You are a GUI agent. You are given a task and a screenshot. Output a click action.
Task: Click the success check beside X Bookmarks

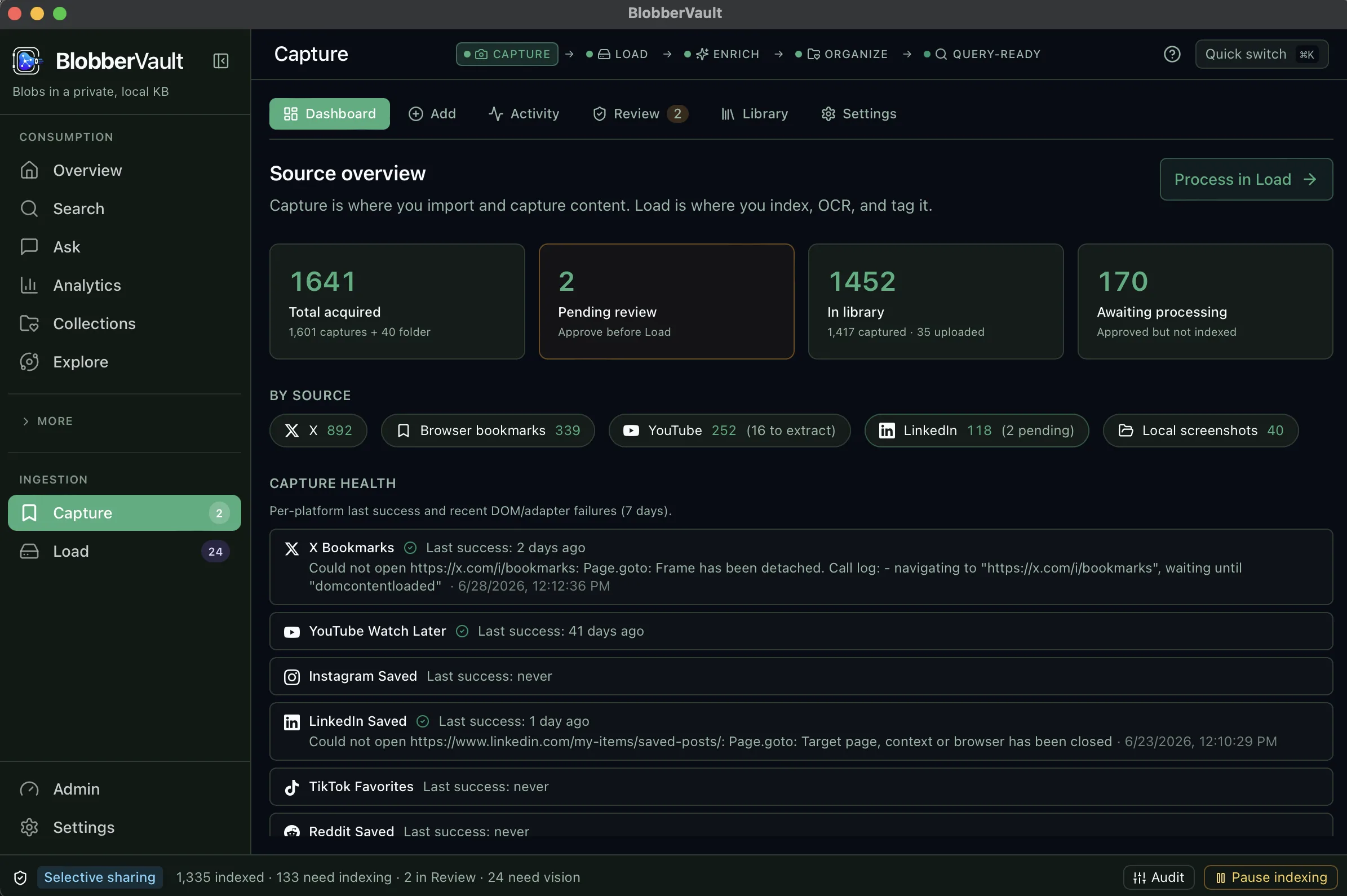(410, 548)
